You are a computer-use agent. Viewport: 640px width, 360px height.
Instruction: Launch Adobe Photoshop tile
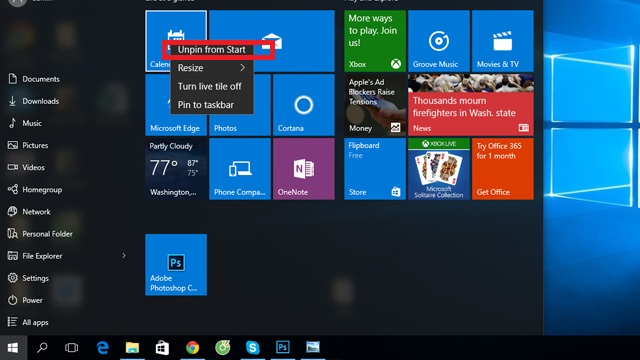click(176, 264)
